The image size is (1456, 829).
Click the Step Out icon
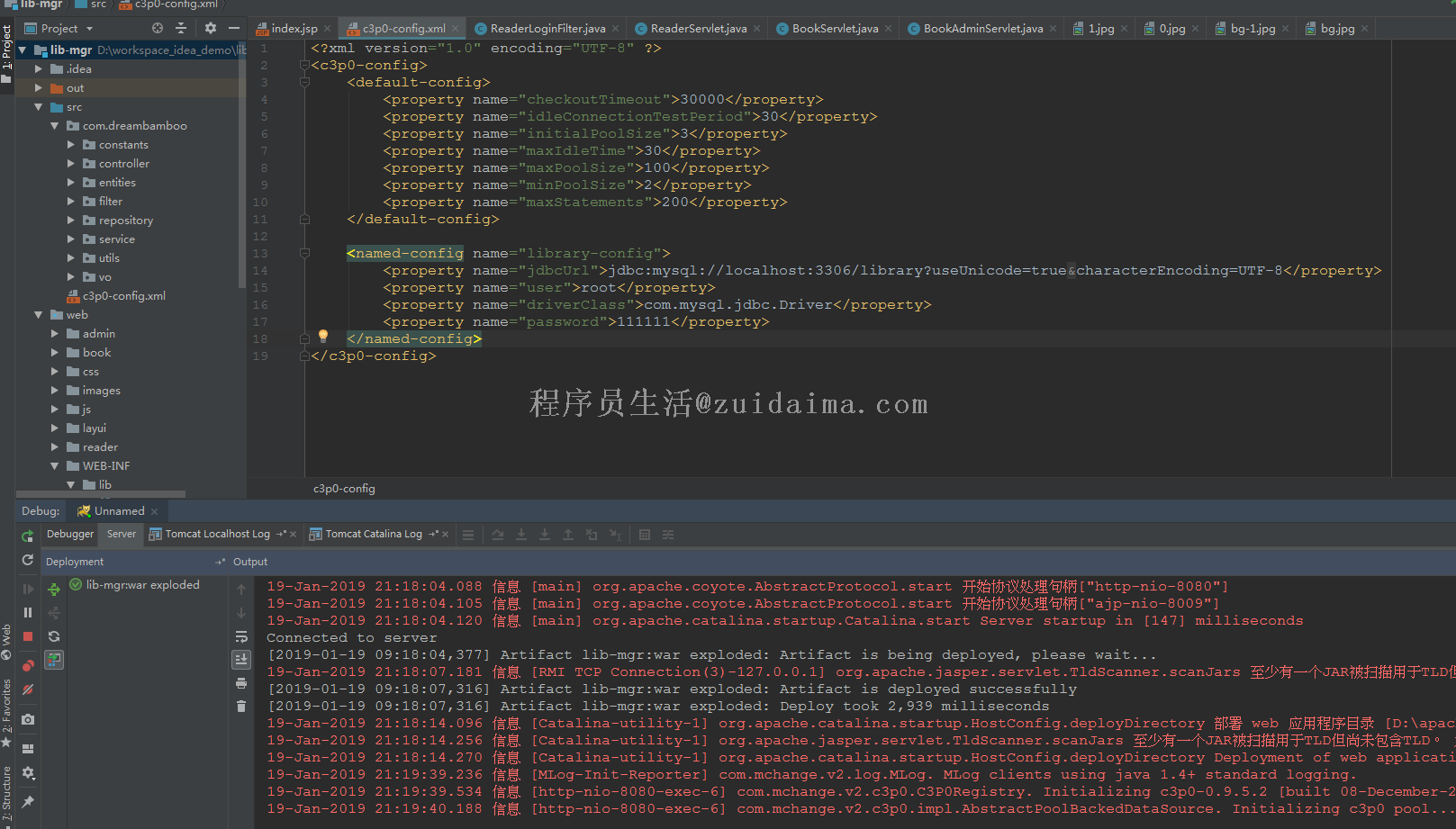point(568,535)
